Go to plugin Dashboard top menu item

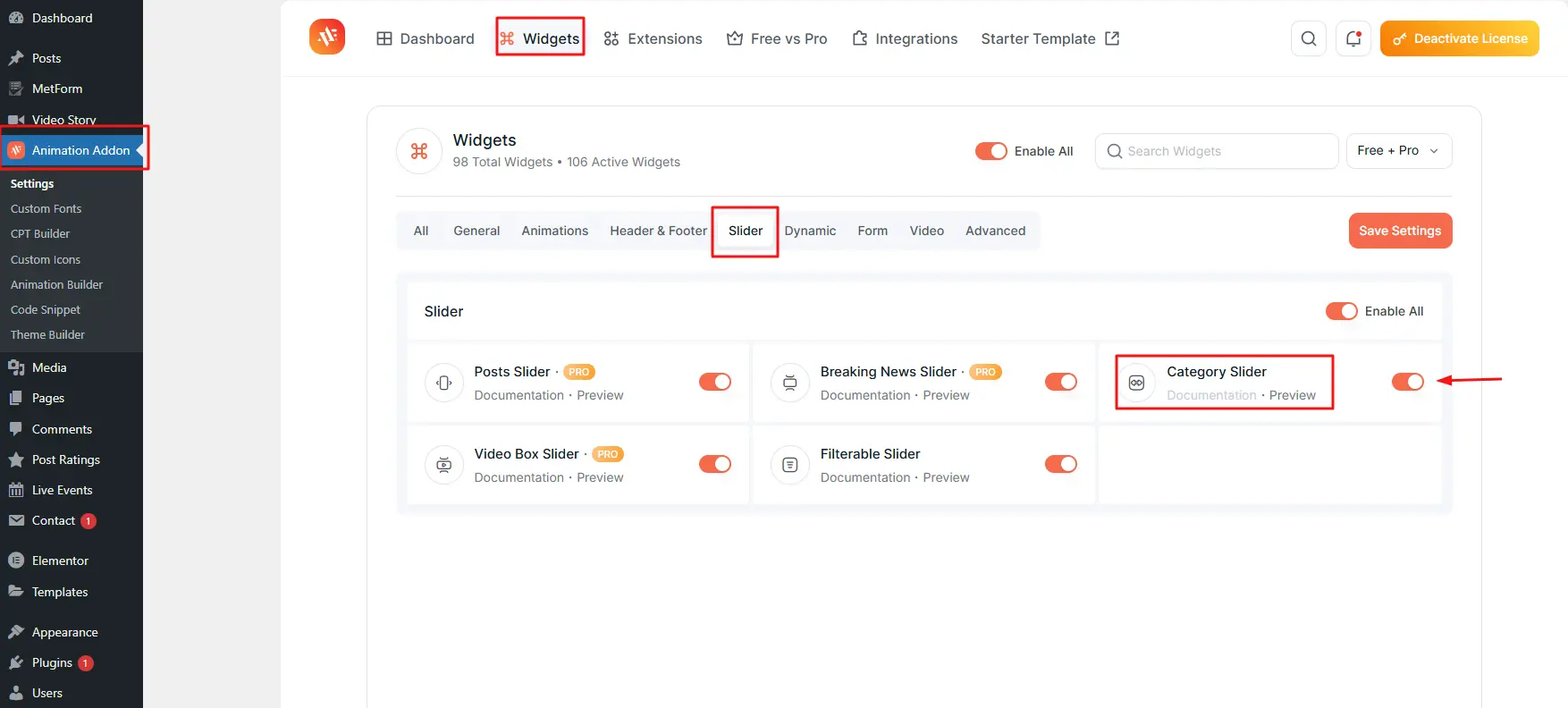[x=426, y=38]
